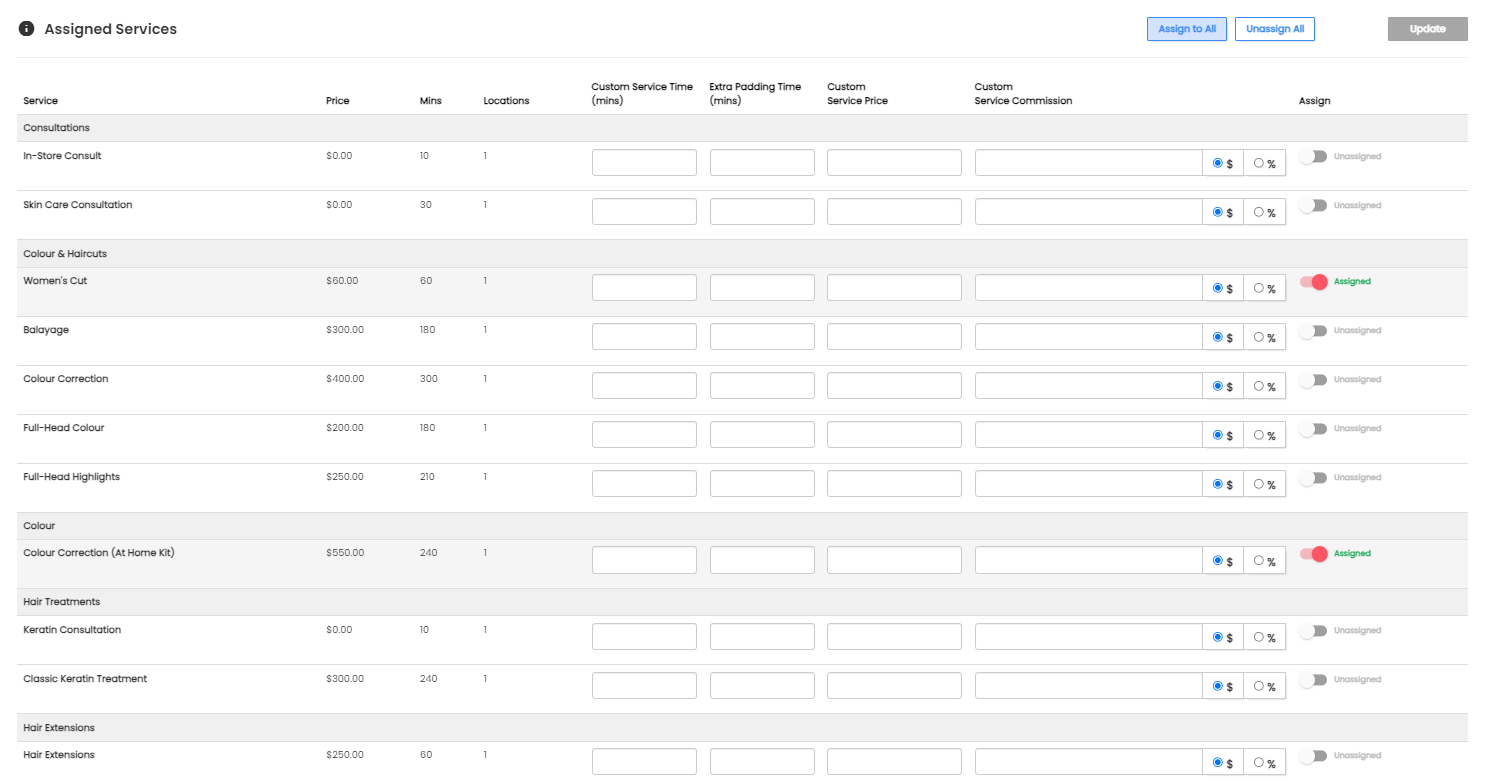1486x782 pixels.
Task: Enable the Balayage assign toggle
Action: point(1313,331)
